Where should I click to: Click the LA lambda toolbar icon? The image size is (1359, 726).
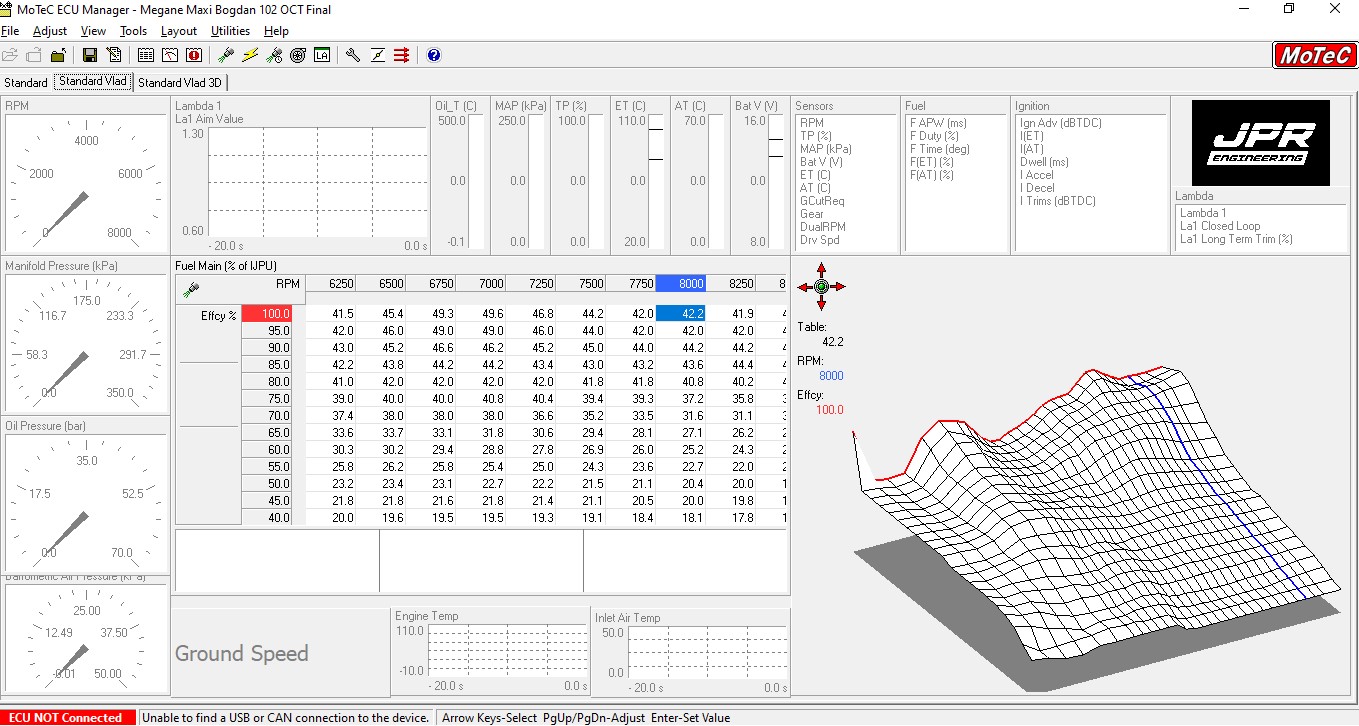point(322,55)
